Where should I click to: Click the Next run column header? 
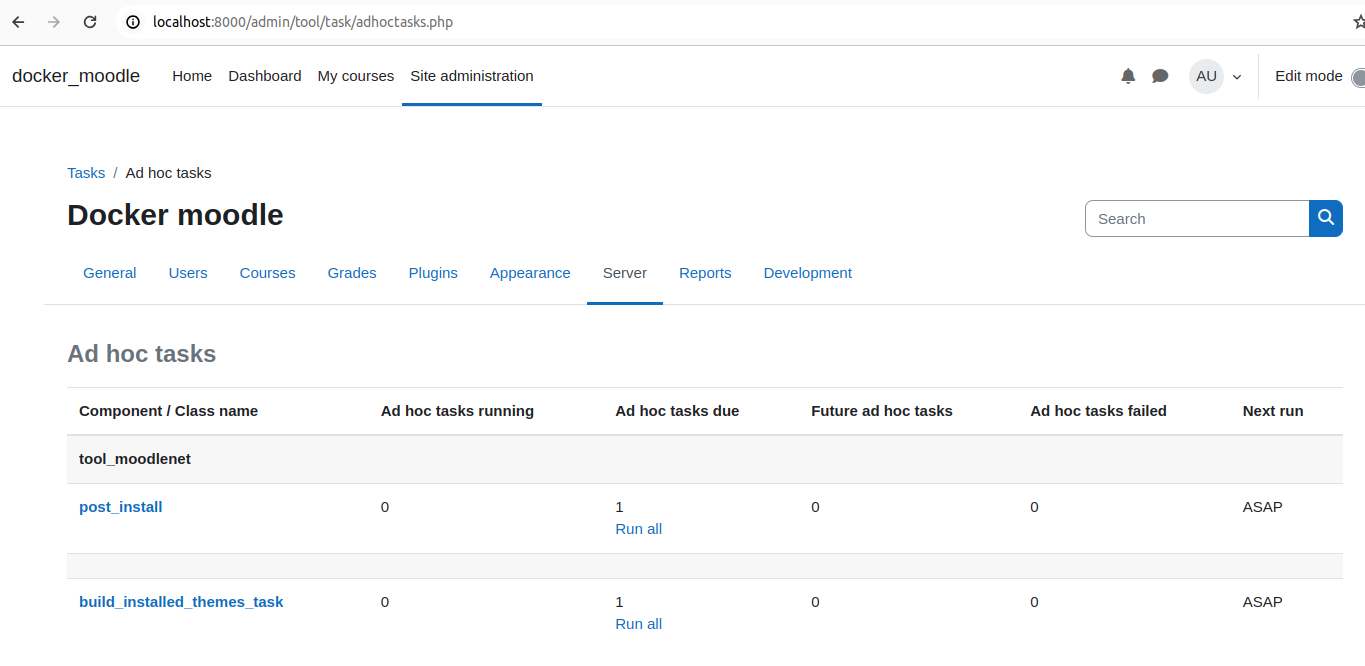point(1273,411)
